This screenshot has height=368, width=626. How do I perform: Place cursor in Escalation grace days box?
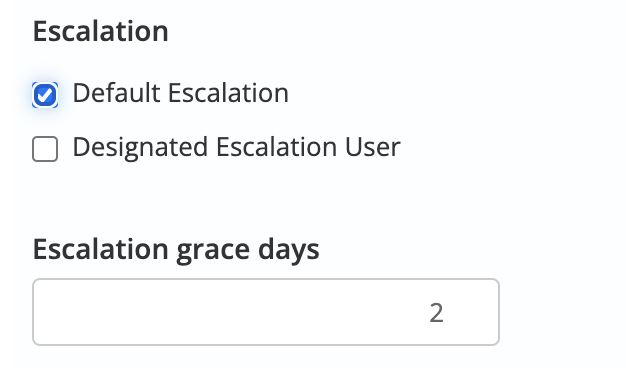point(266,312)
